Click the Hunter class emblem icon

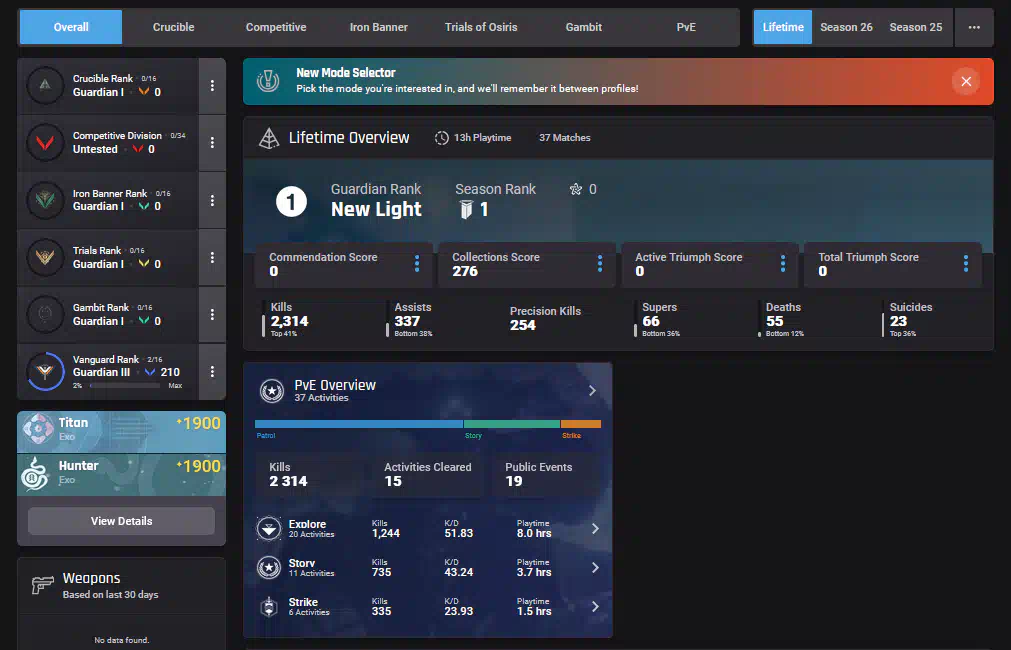(35, 473)
